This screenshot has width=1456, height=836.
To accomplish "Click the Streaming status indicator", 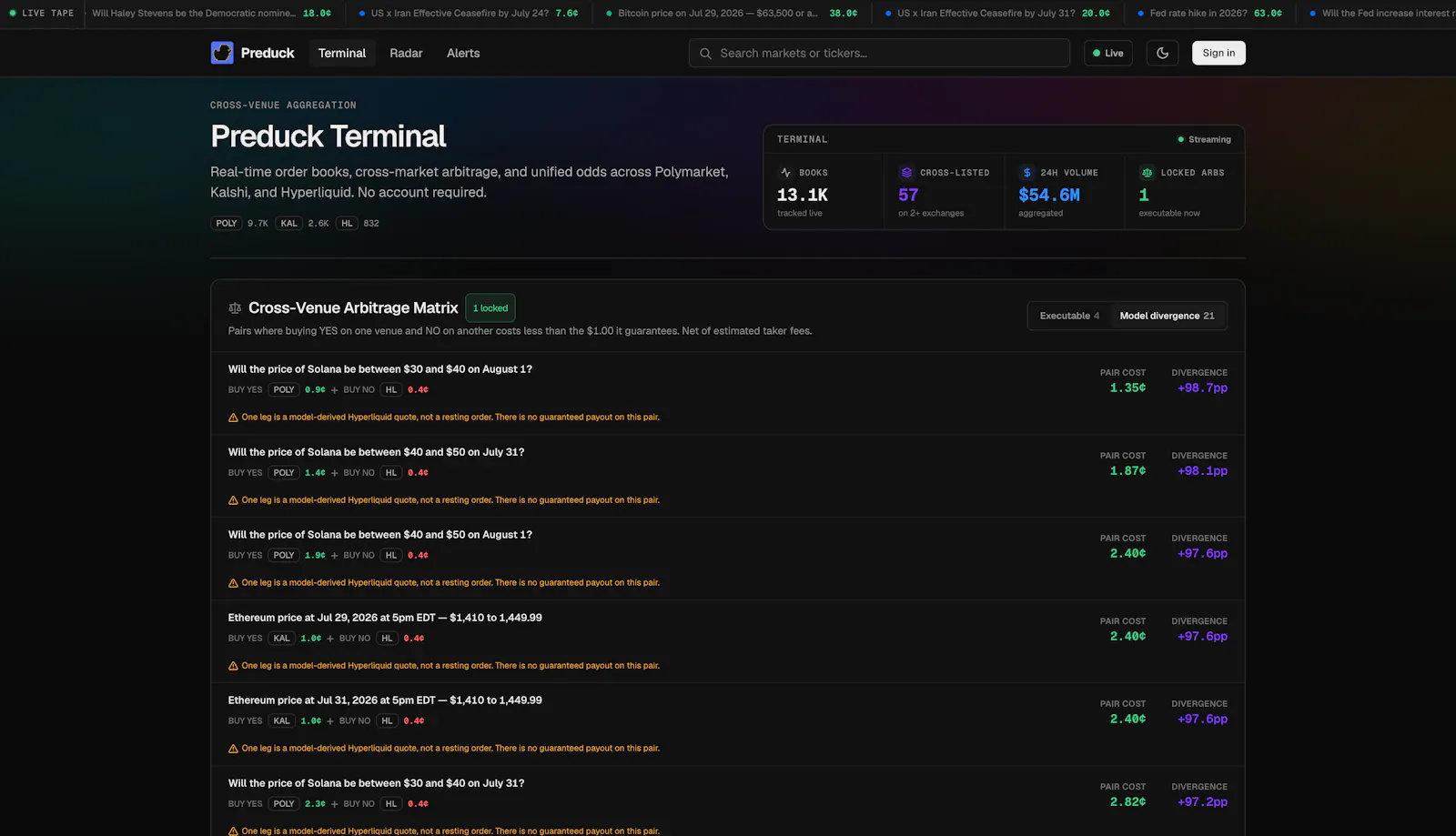I will coord(1204,139).
